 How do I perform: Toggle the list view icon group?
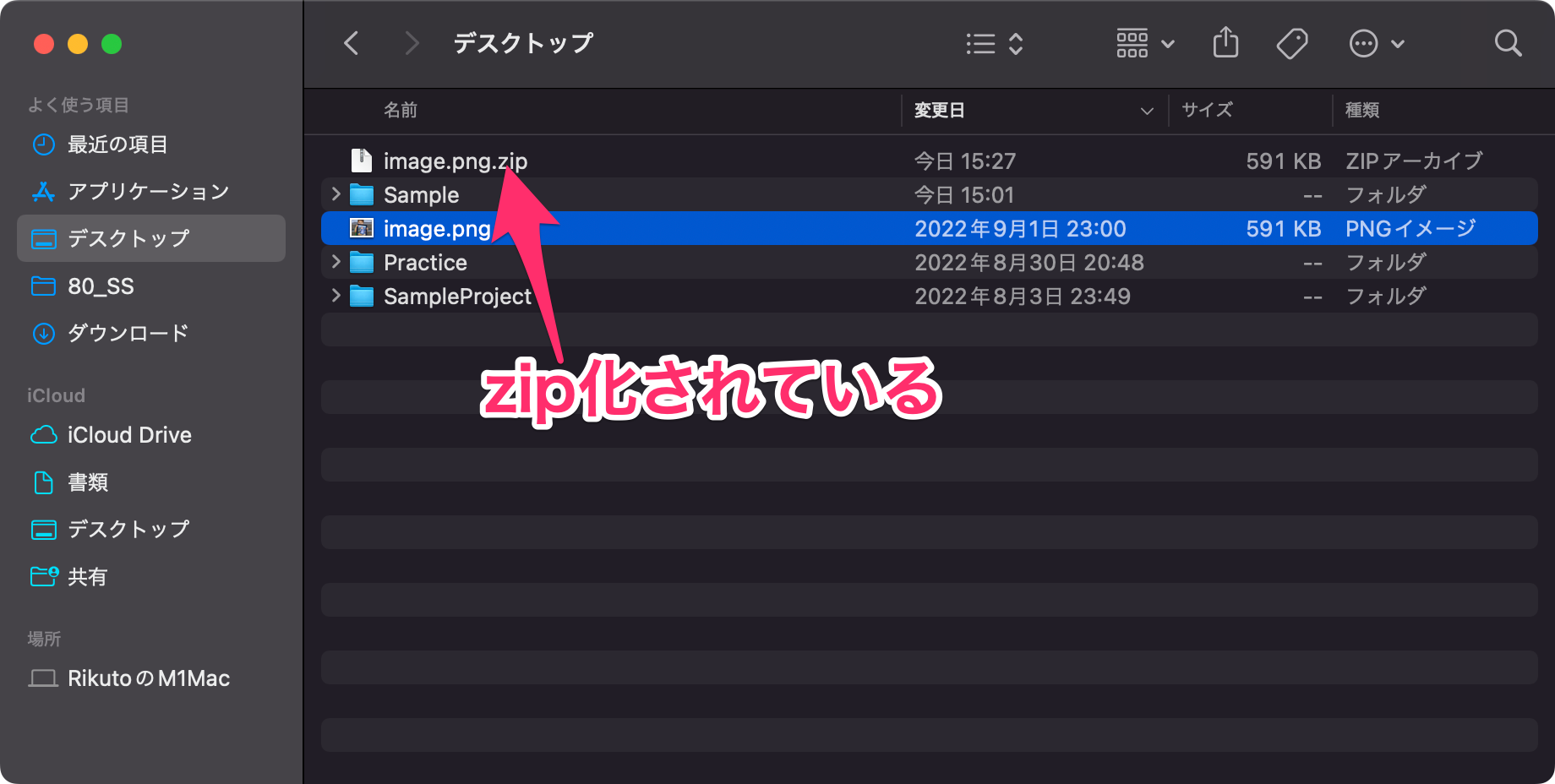pos(994,43)
